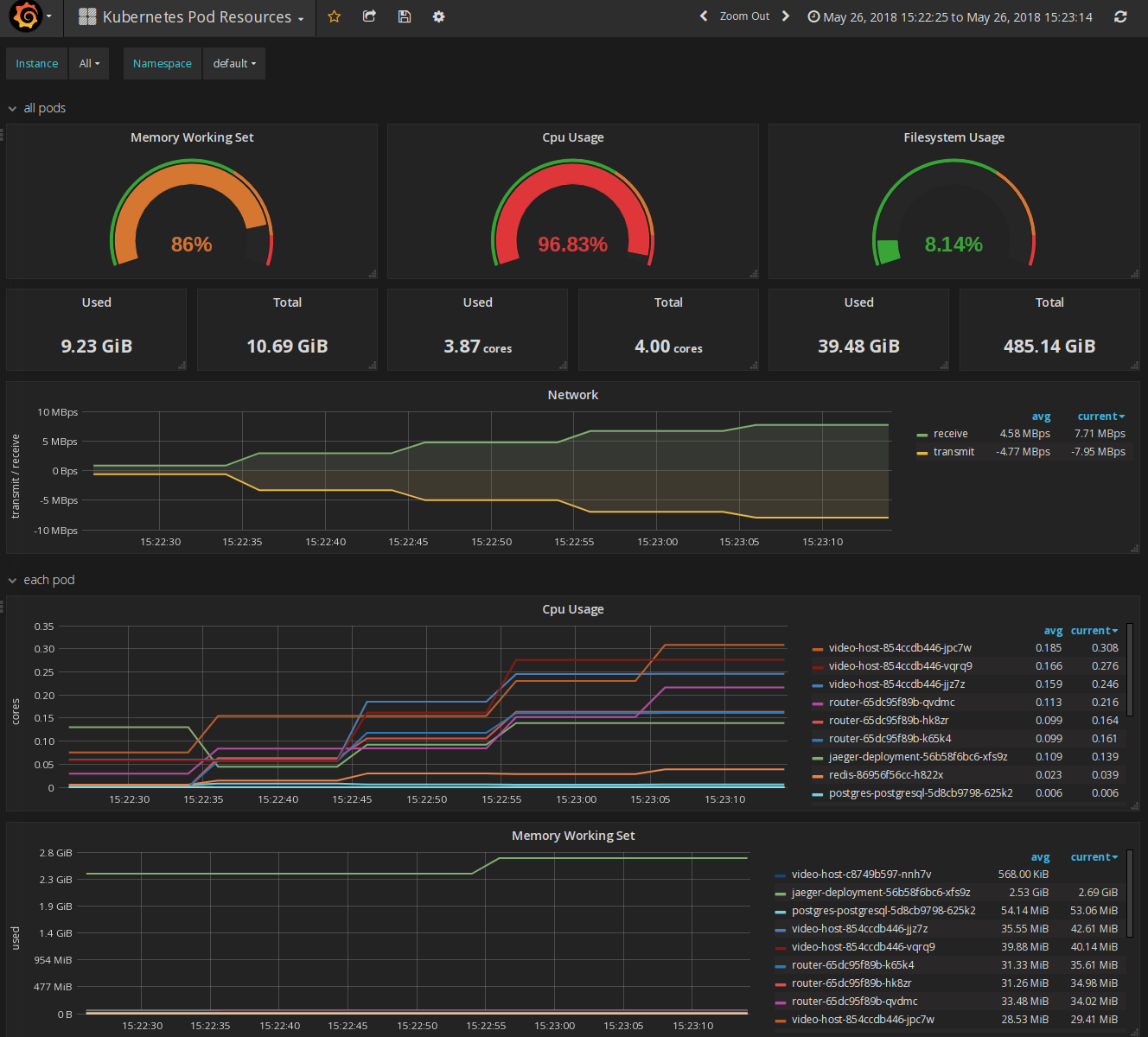Sort Cpu Usage legend by avg

[x=1053, y=631]
